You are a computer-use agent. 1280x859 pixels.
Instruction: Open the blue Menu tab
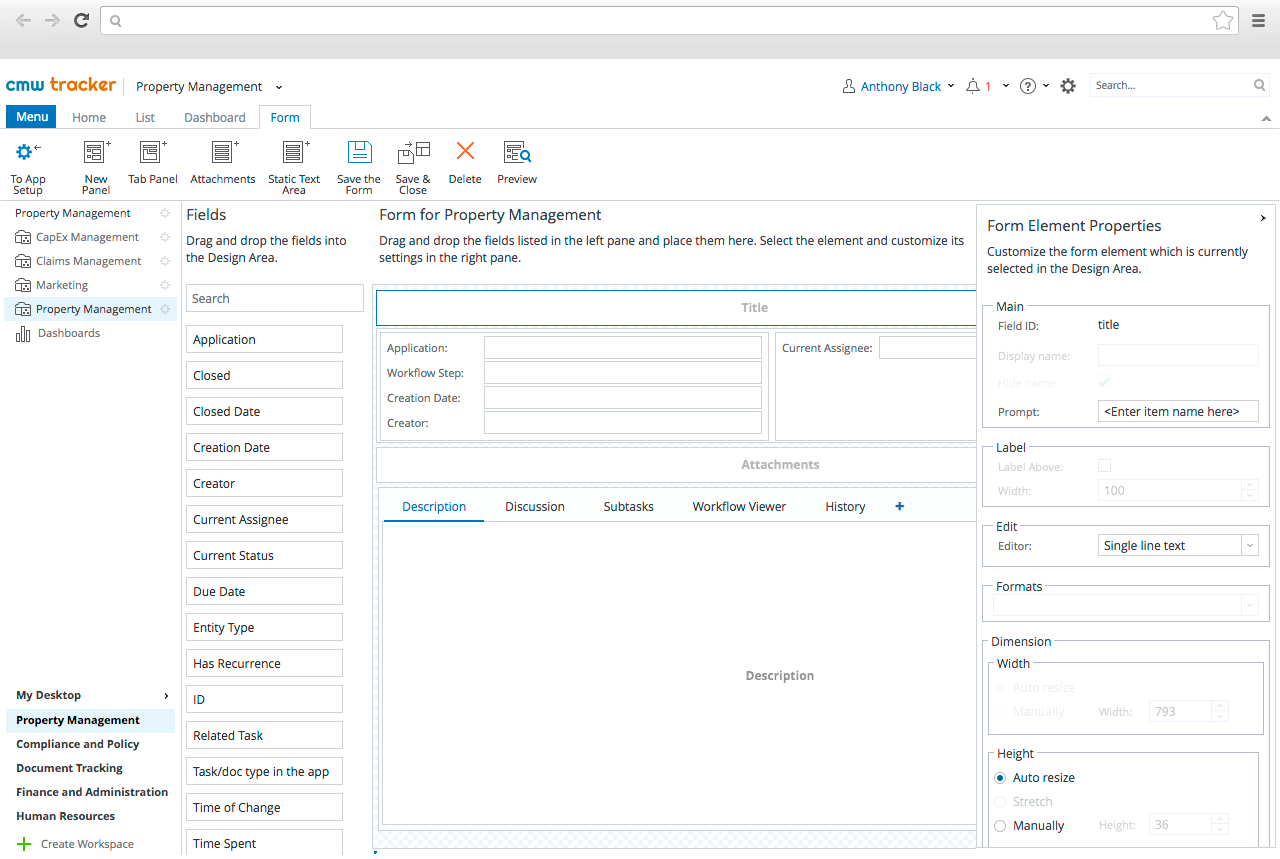pos(32,117)
